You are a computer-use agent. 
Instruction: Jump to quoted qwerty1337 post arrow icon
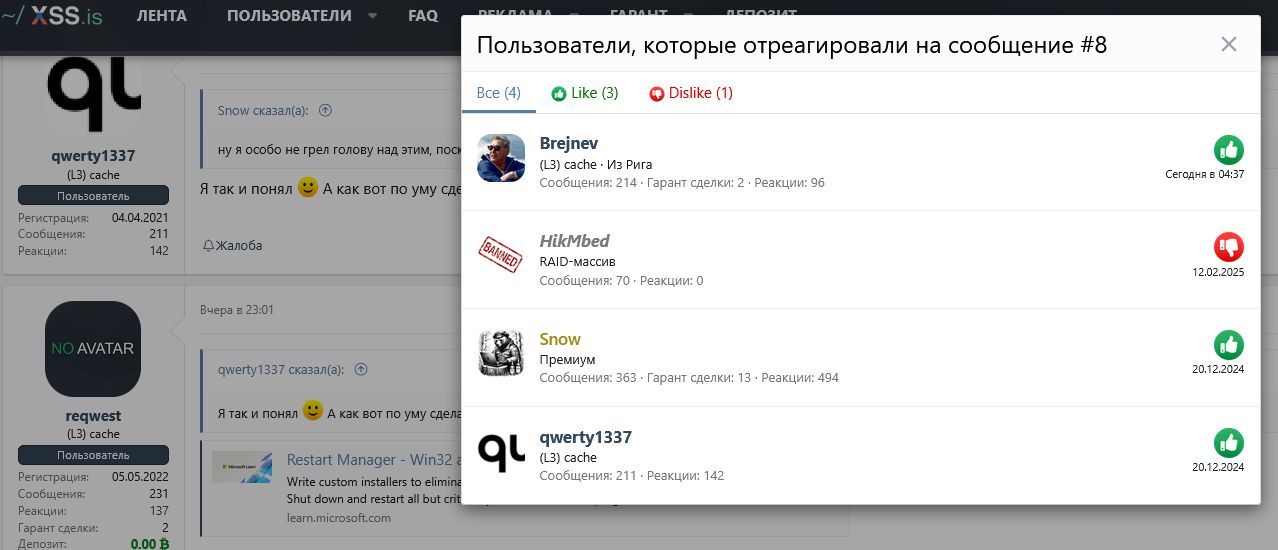(361, 369)
